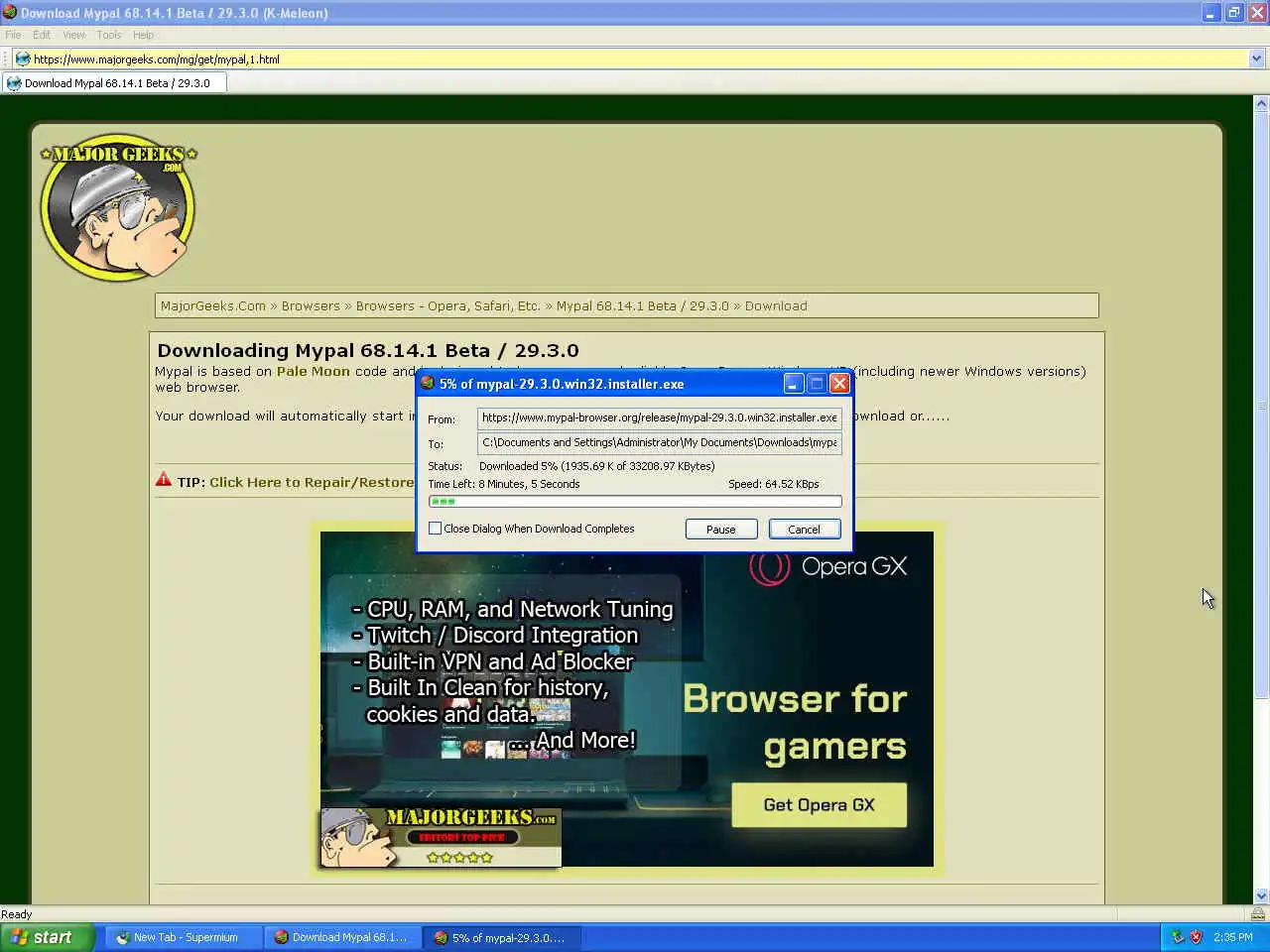1270x952 pixels.
Task: Click the Get Opera GX button
Action: coord(820,805)
